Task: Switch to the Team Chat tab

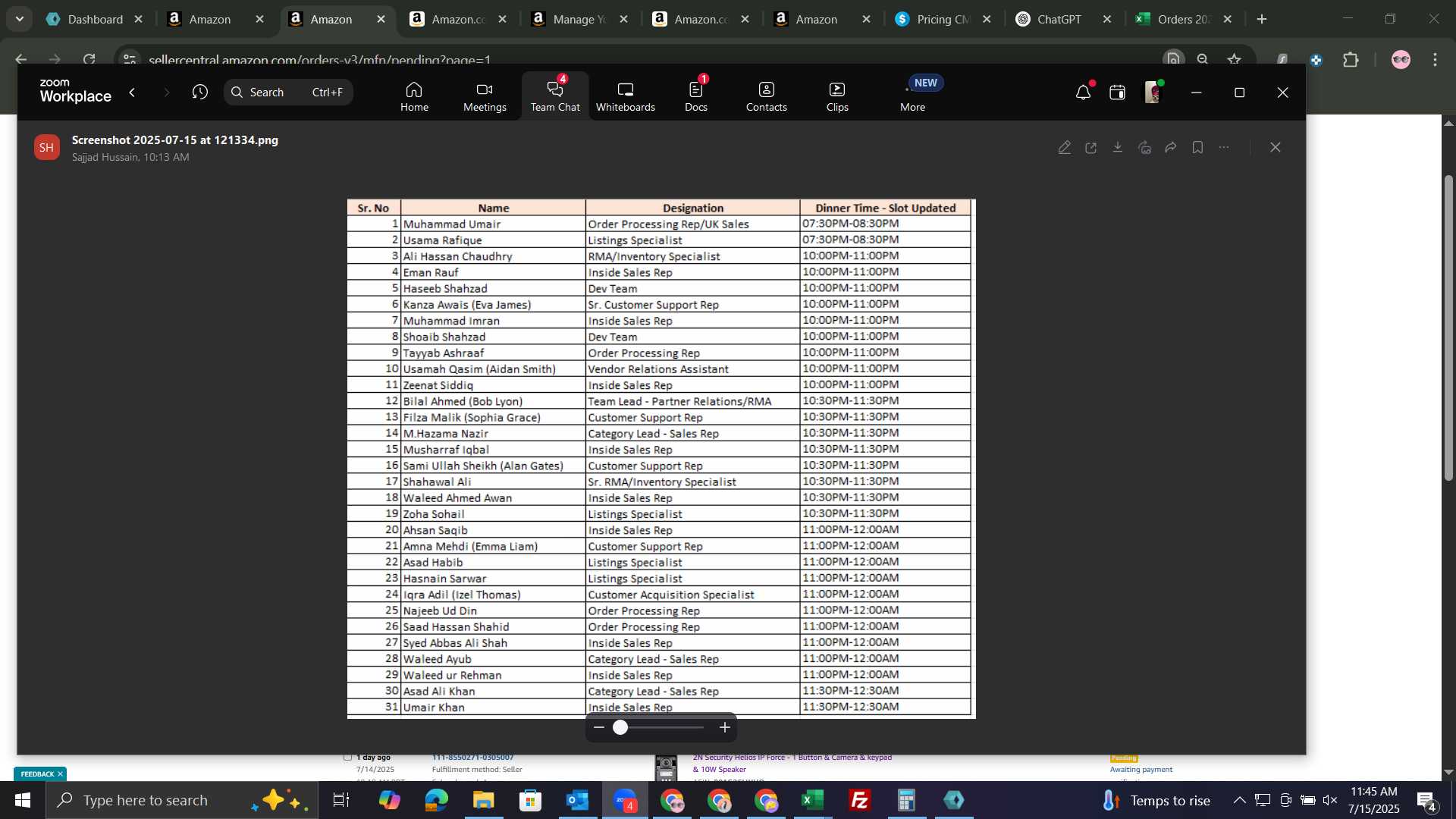Action: 555,96
